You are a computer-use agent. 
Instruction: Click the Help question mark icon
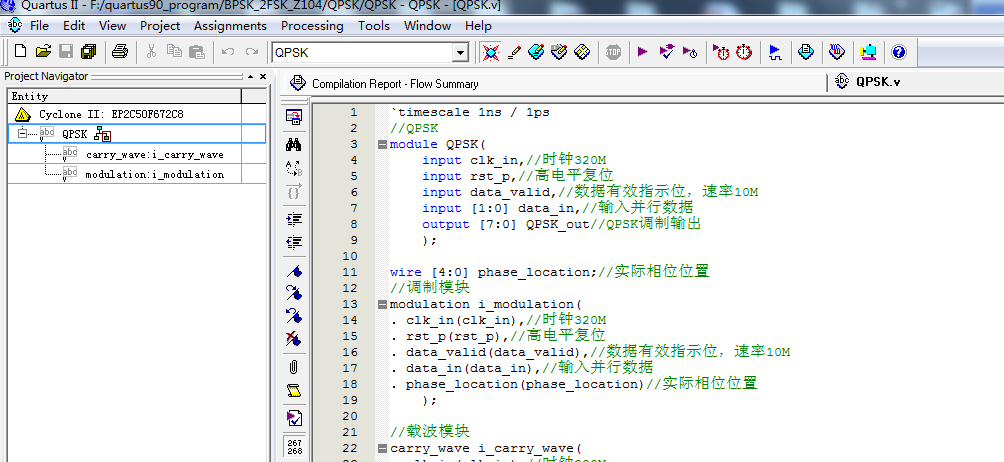click(x=898, y=52)
